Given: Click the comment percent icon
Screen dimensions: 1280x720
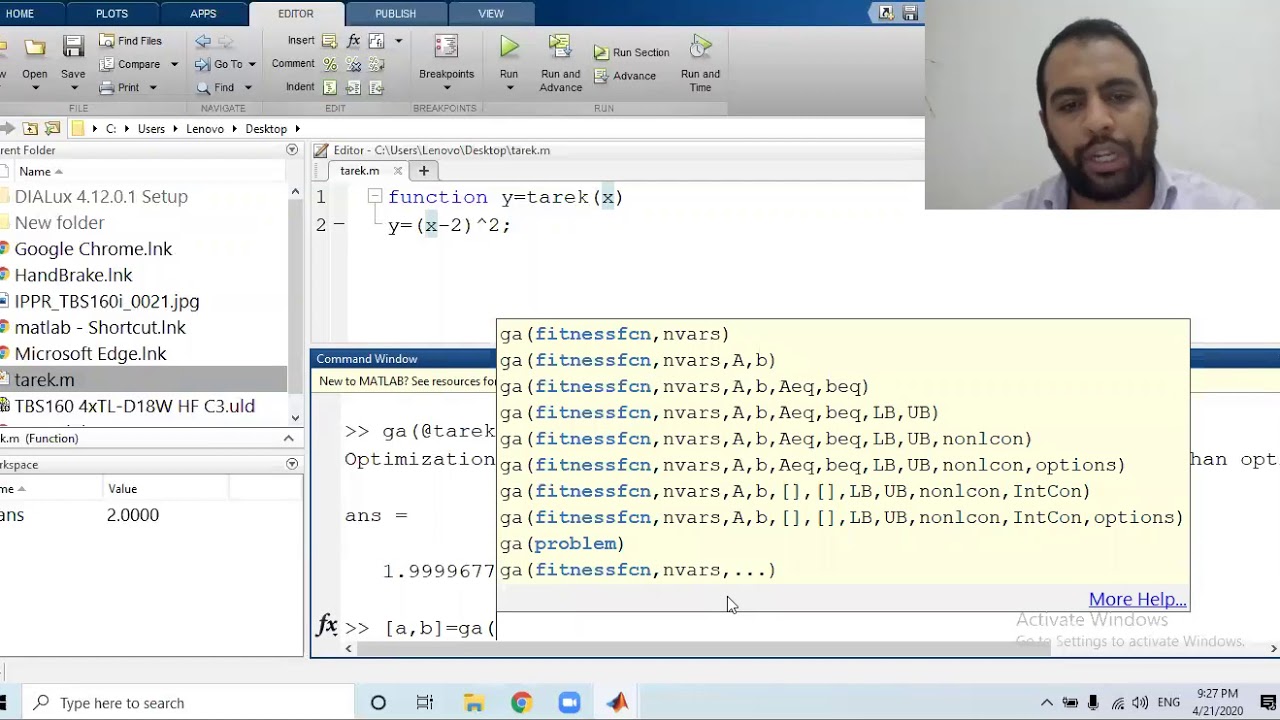Looking at the screenshot, I should coord(330,64).
